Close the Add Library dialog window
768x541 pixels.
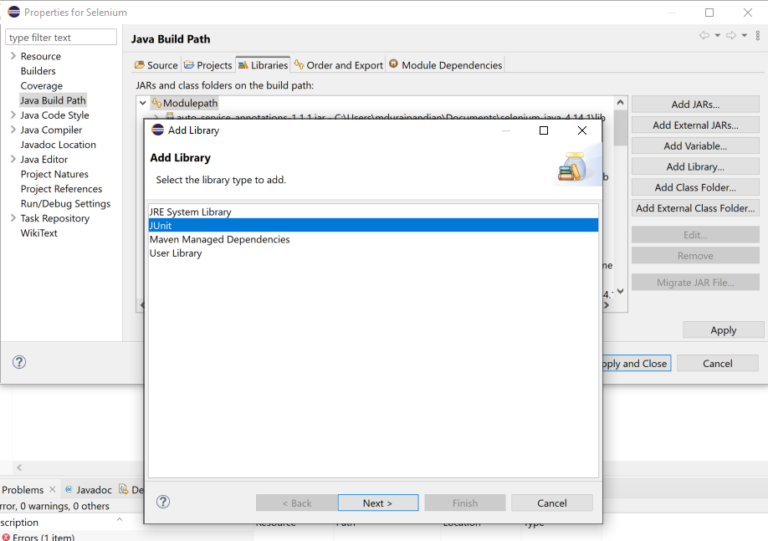point(582,130)
